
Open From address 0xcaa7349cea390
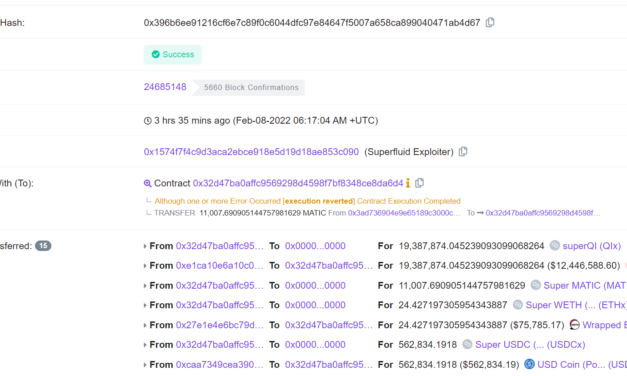(220, 364)
